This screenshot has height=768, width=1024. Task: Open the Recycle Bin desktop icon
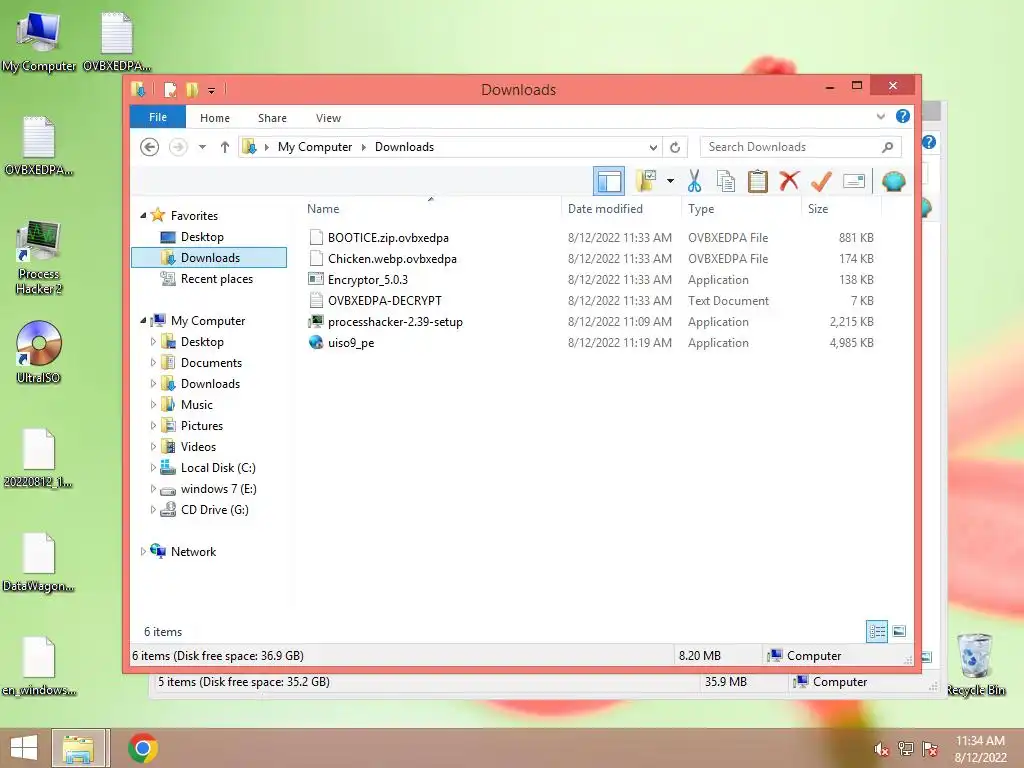click(x=976, y=665)
